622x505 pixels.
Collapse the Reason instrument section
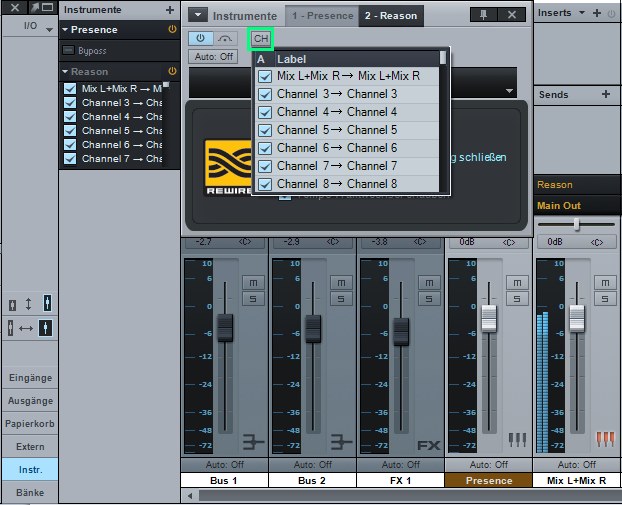pos(65,72)
